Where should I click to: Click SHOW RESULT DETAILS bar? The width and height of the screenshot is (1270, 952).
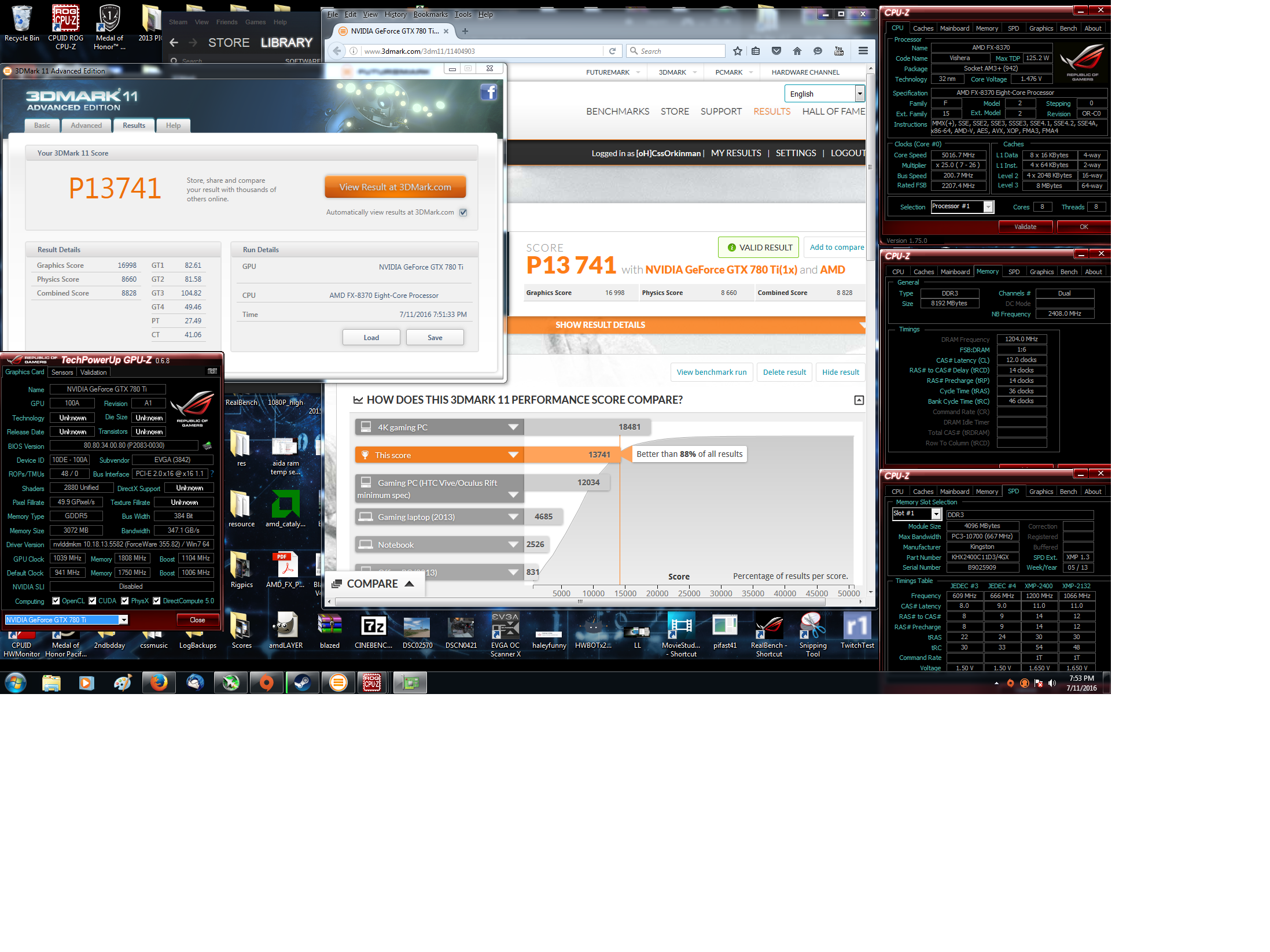pyautogui.click(x=686, y=325)
